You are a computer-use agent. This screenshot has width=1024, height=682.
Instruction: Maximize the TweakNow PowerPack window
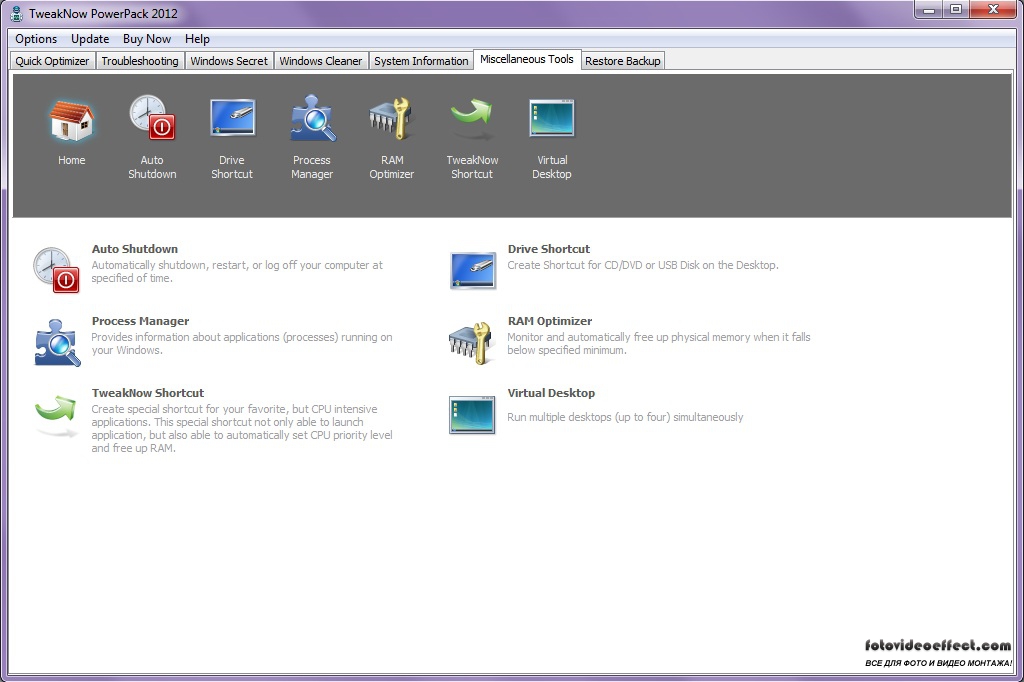(956, 10)
